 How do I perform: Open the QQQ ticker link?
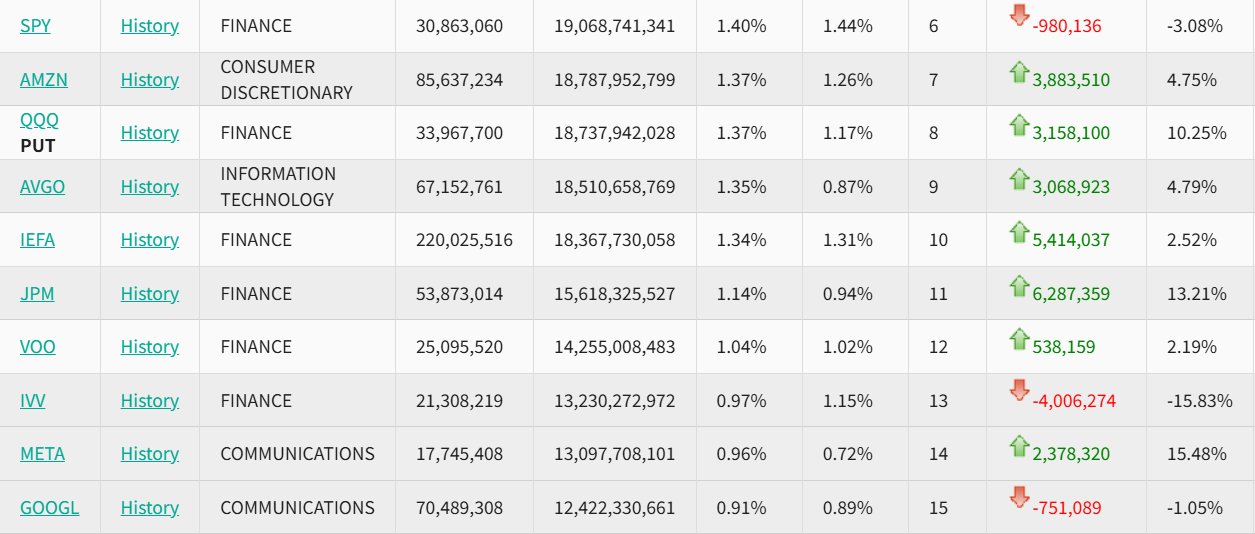[39, 120]
